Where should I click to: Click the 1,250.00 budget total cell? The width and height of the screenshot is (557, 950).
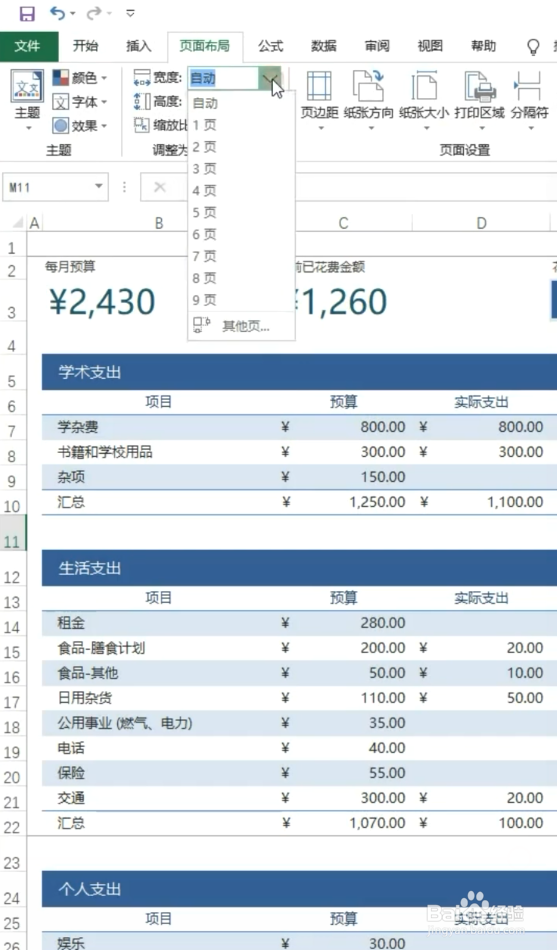click(377, 502)
